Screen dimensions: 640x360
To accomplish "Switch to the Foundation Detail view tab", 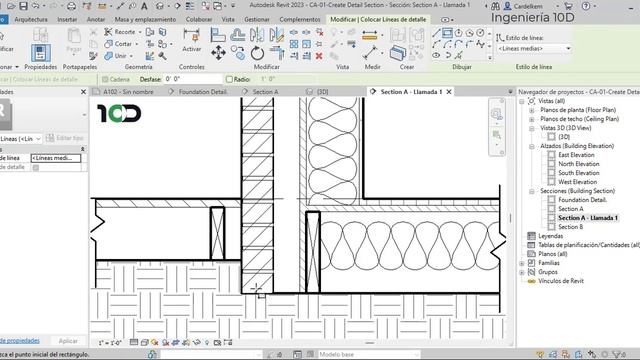I will (x=202, y=92).
